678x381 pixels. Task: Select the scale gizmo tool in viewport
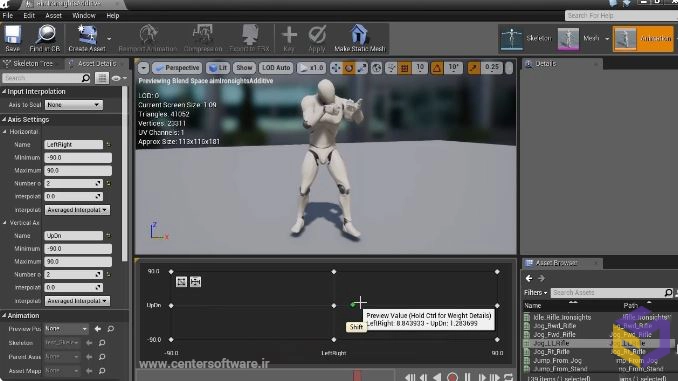tap(362, 68)
